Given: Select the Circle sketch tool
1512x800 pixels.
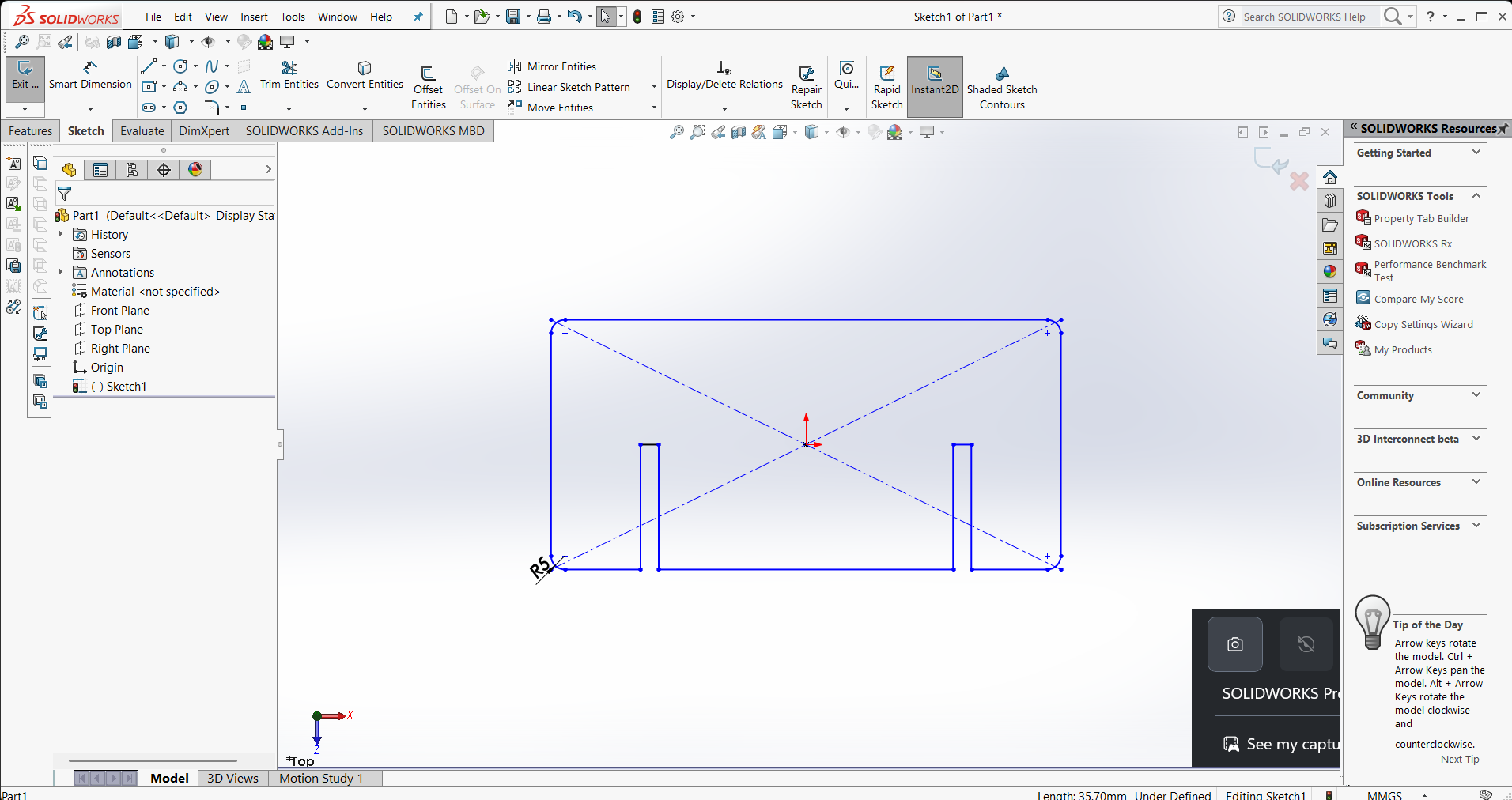Looking at the screenshot, I should [180, 66].
